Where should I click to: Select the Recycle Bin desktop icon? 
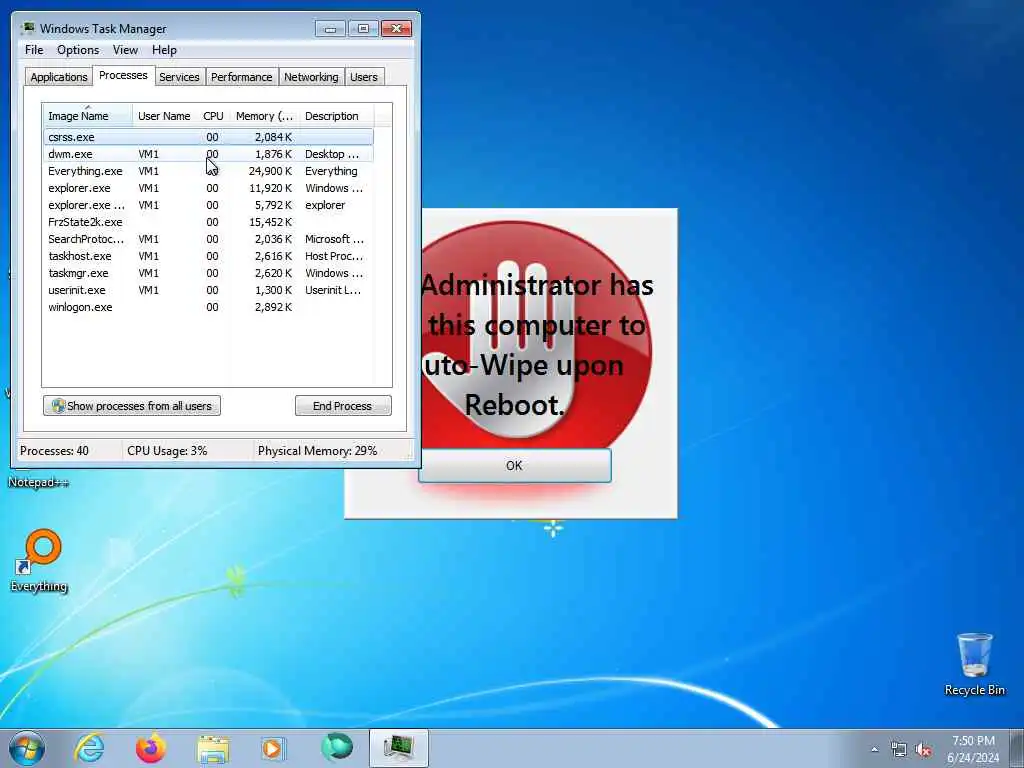(974, 664)
